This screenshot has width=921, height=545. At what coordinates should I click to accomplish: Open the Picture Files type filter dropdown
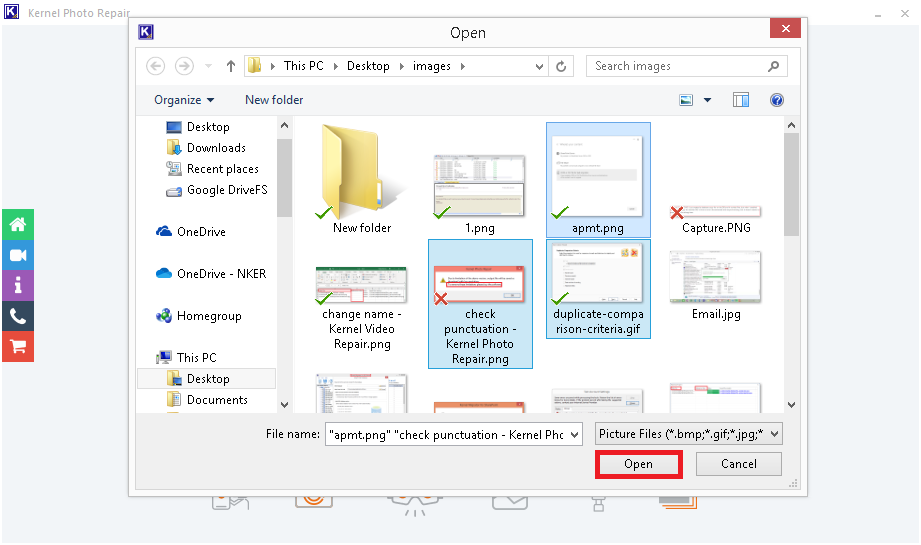[688, 434]
